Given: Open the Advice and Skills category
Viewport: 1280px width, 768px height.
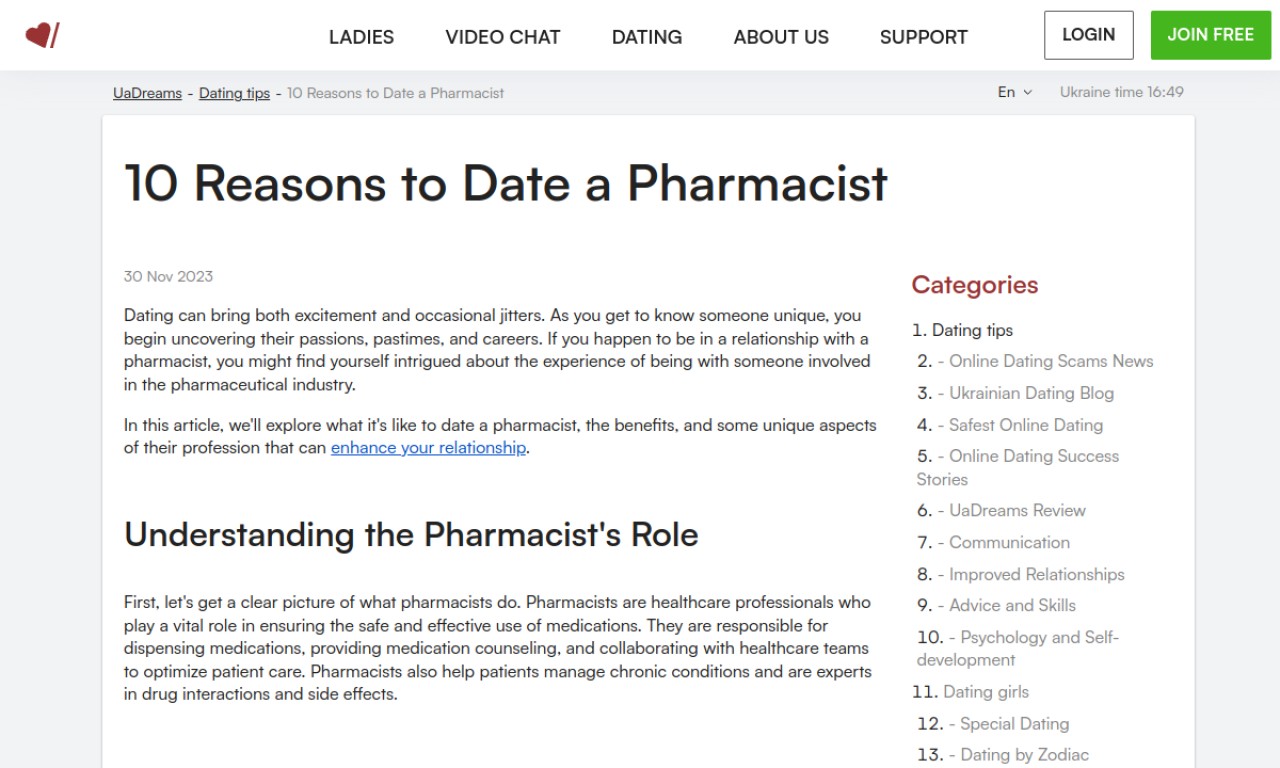Looking at the screenshot, I should (x=1012, y=605).
